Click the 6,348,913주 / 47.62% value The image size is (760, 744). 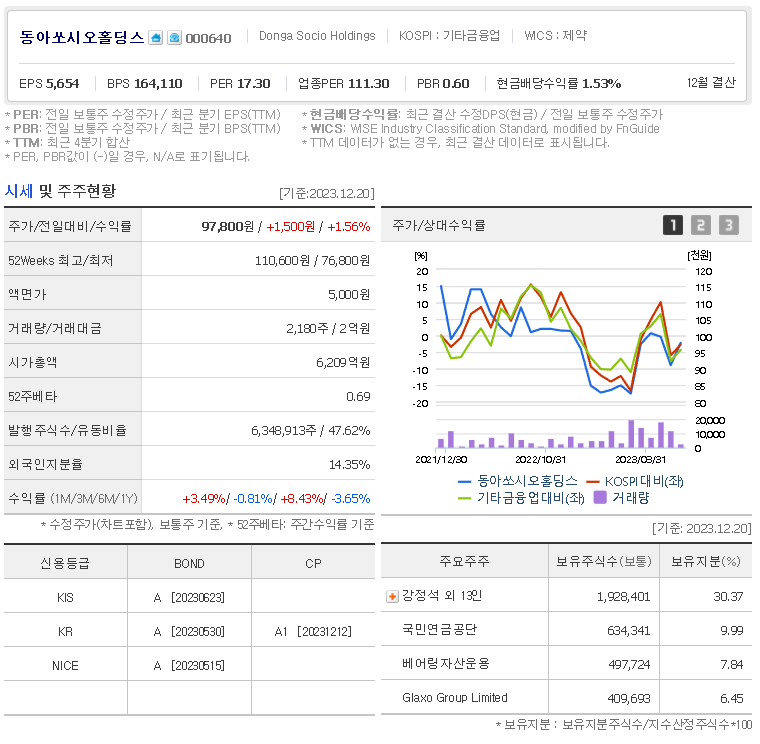[310, 430]
